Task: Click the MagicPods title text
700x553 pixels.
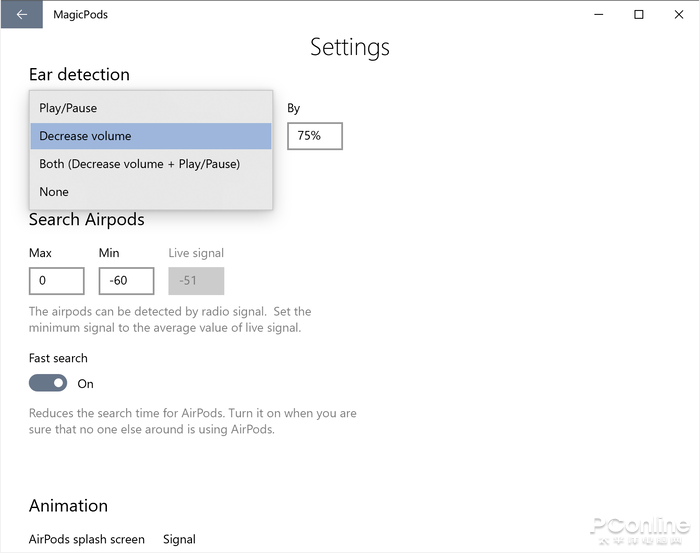Action: (x=80, y=15)
